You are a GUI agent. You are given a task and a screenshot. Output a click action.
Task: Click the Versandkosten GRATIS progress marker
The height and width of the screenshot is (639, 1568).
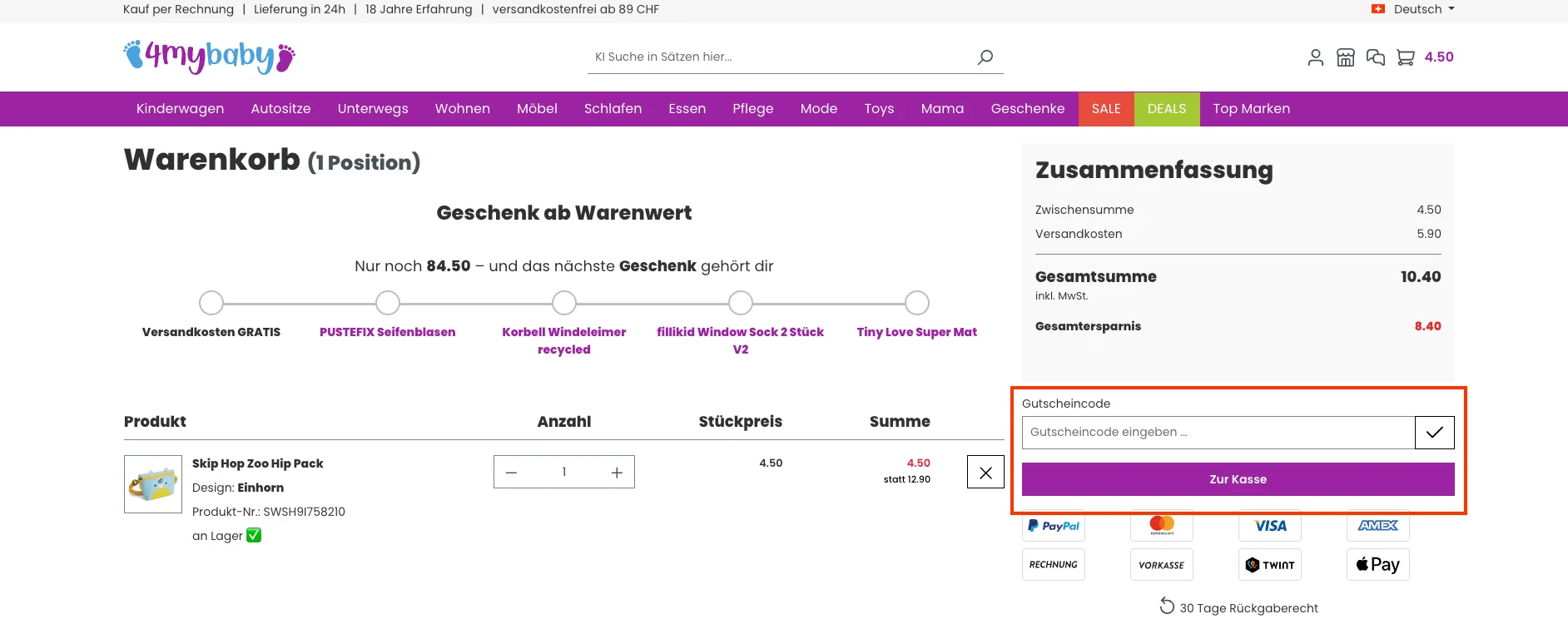[211, 303]
